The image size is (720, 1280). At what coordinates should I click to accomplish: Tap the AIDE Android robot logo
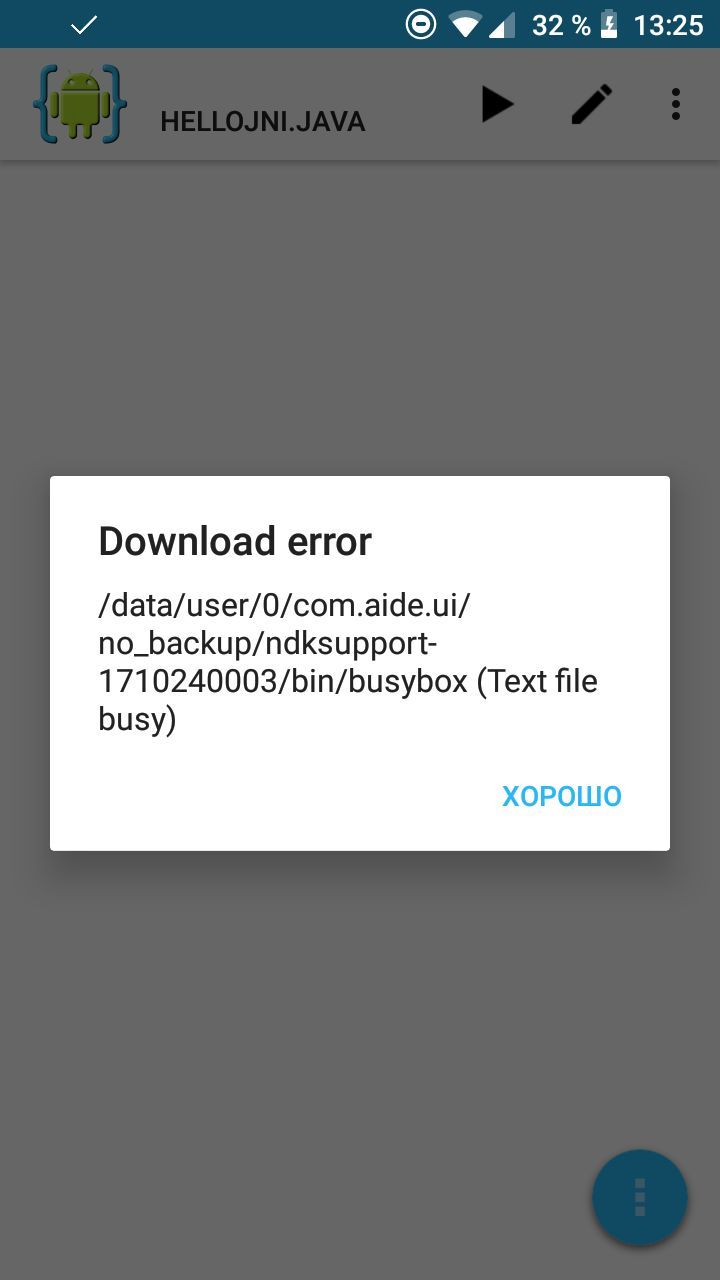80,103
